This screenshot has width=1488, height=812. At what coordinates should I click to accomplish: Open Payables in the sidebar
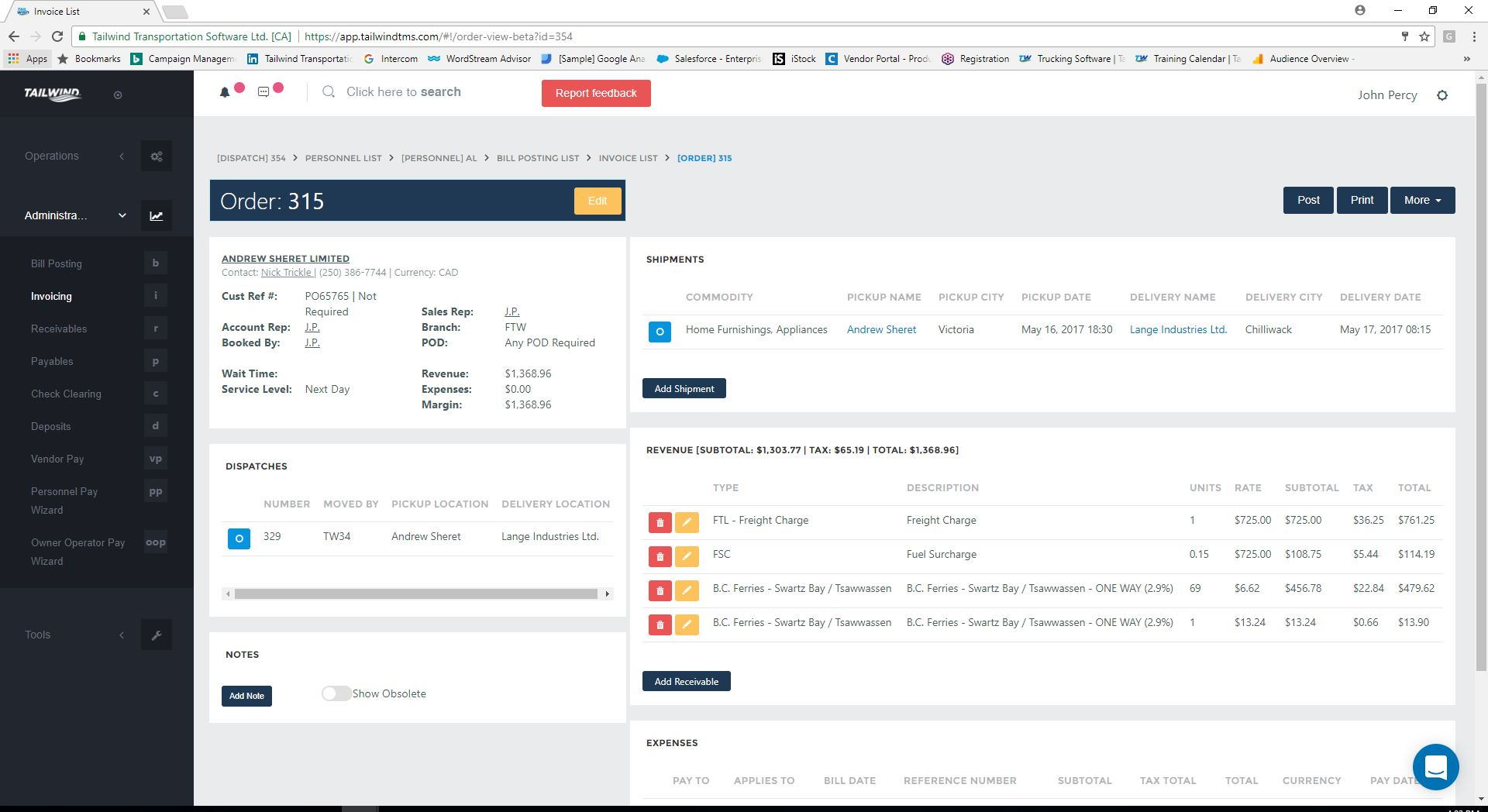(52, 361)
